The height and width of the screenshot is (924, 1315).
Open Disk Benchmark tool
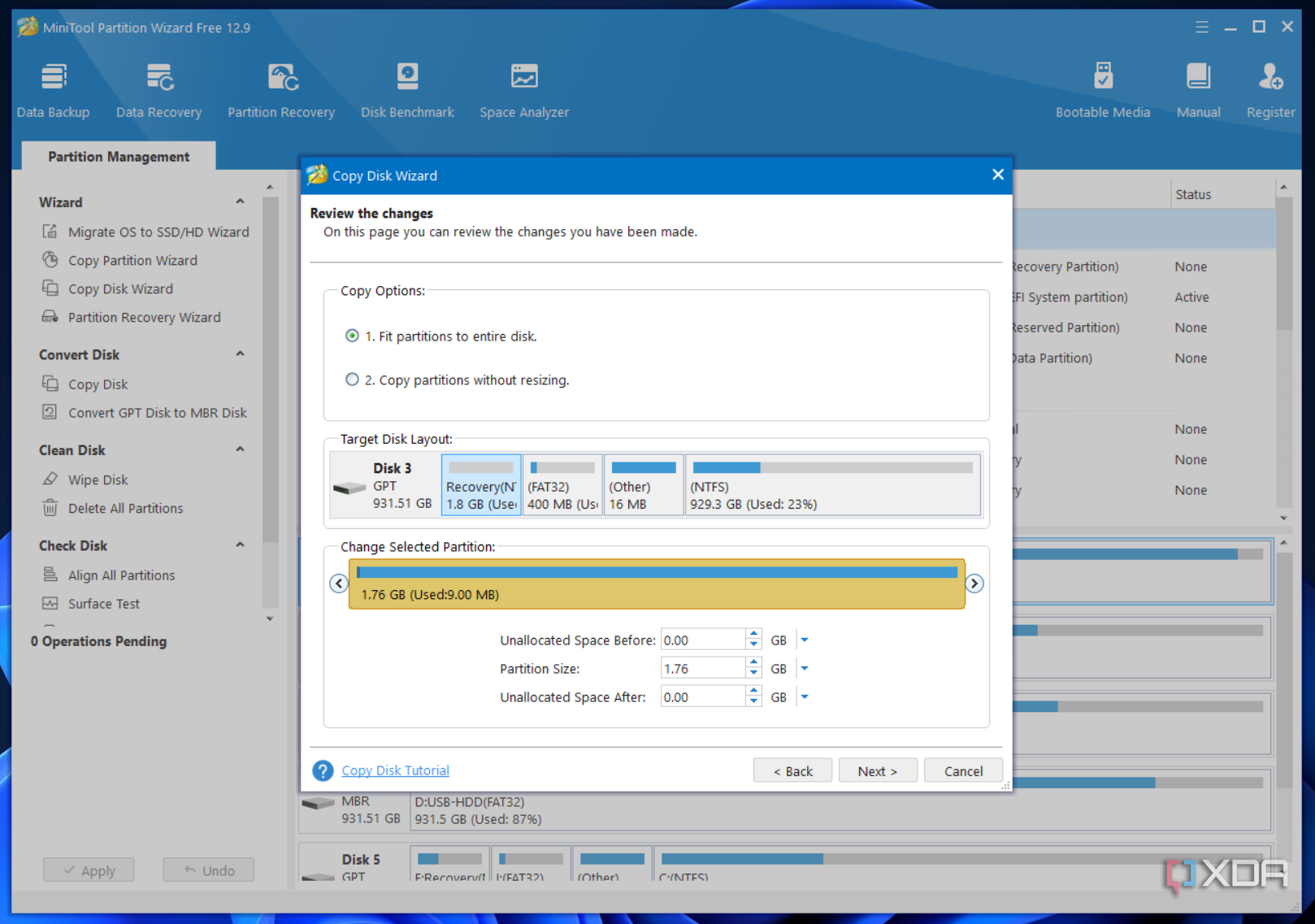(407, 90)
